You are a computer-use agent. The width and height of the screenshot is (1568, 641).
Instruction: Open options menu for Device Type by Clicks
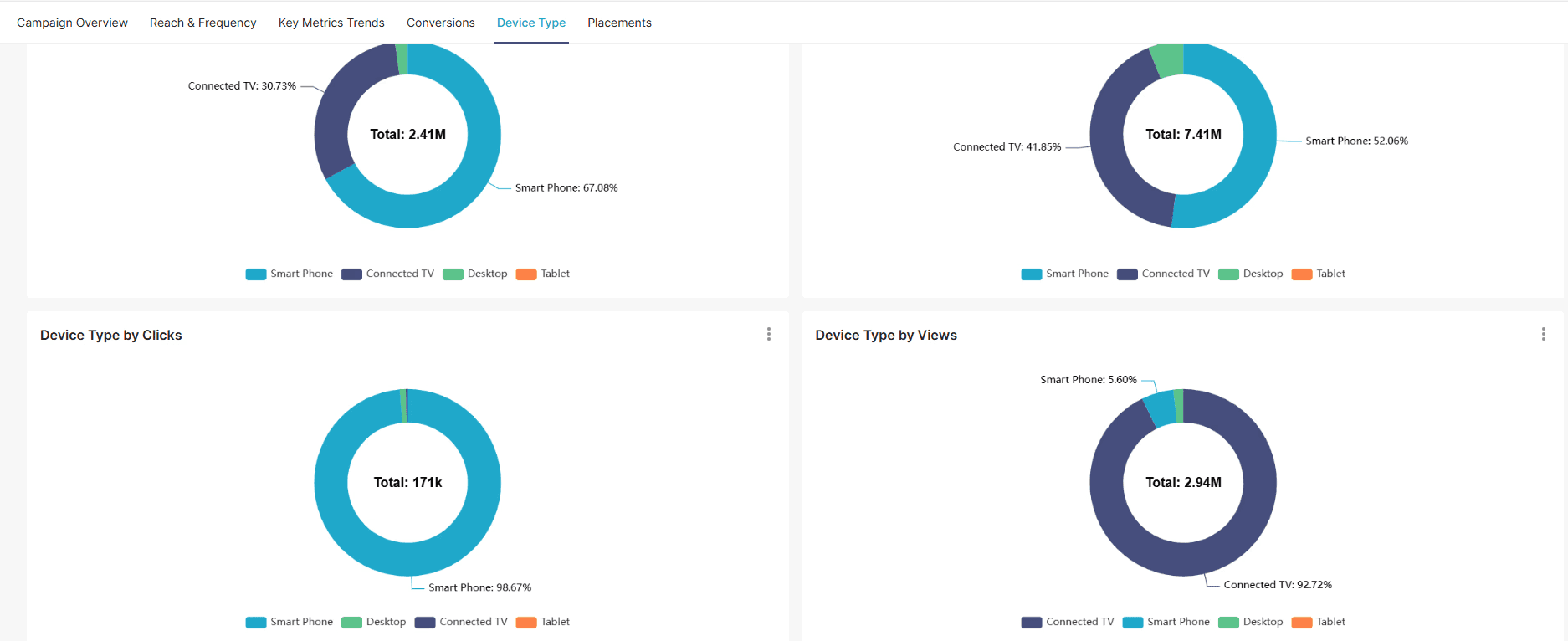tap(769, 334)
